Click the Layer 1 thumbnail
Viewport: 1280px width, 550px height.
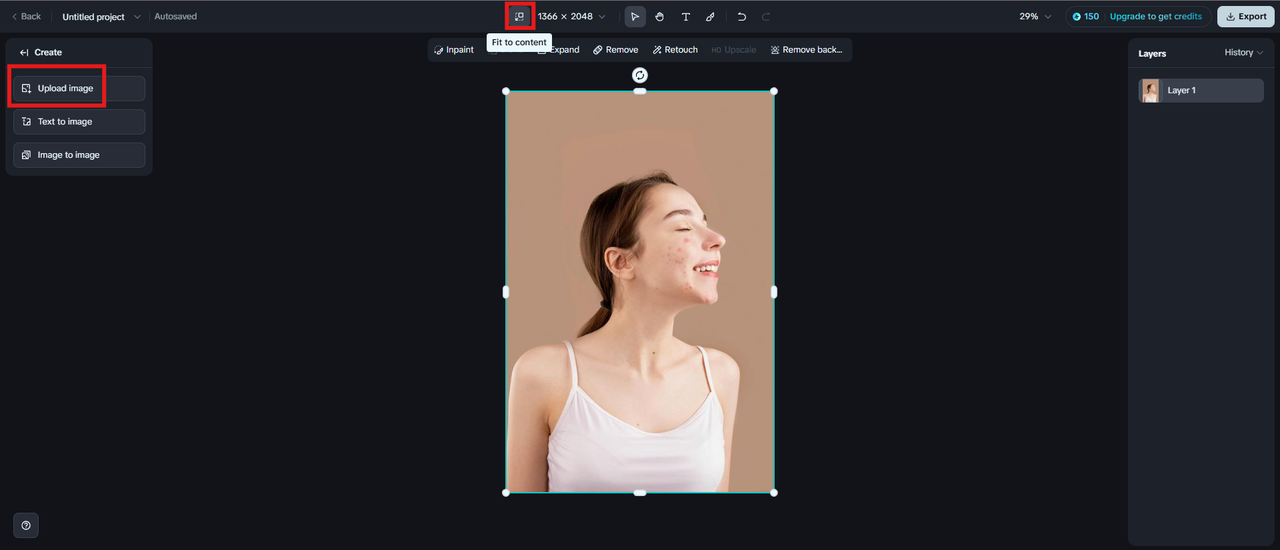1150,91
